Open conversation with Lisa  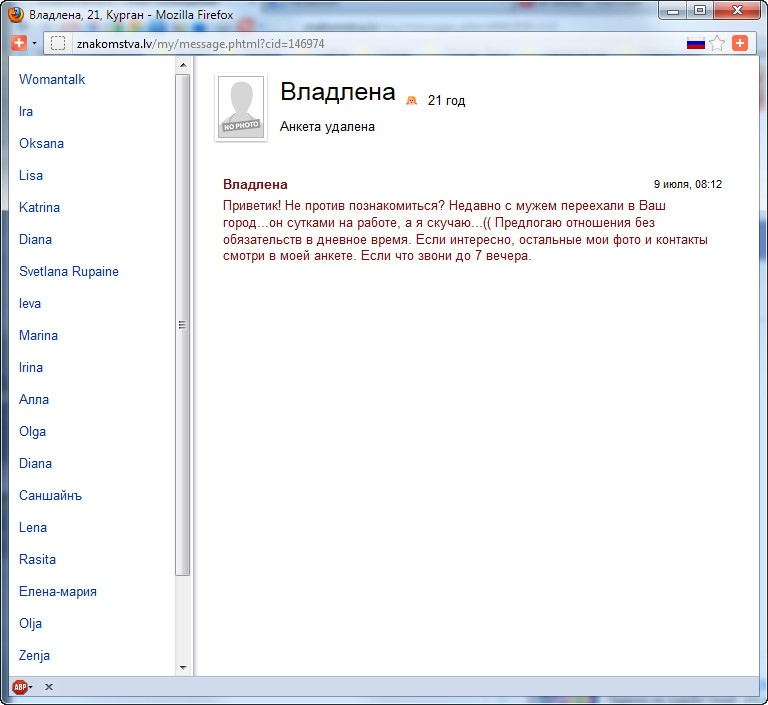tap(31, 175)
